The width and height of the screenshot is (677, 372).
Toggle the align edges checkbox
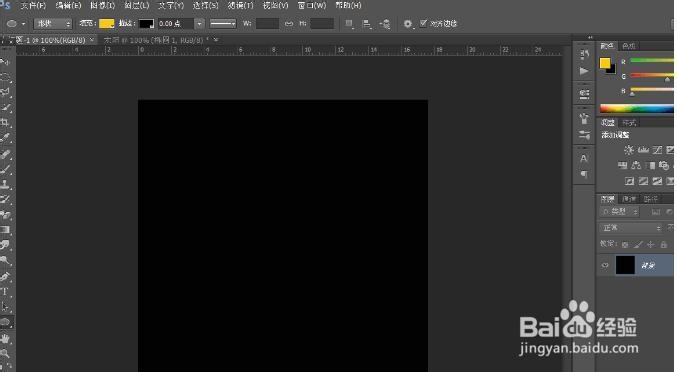[424, 23]
